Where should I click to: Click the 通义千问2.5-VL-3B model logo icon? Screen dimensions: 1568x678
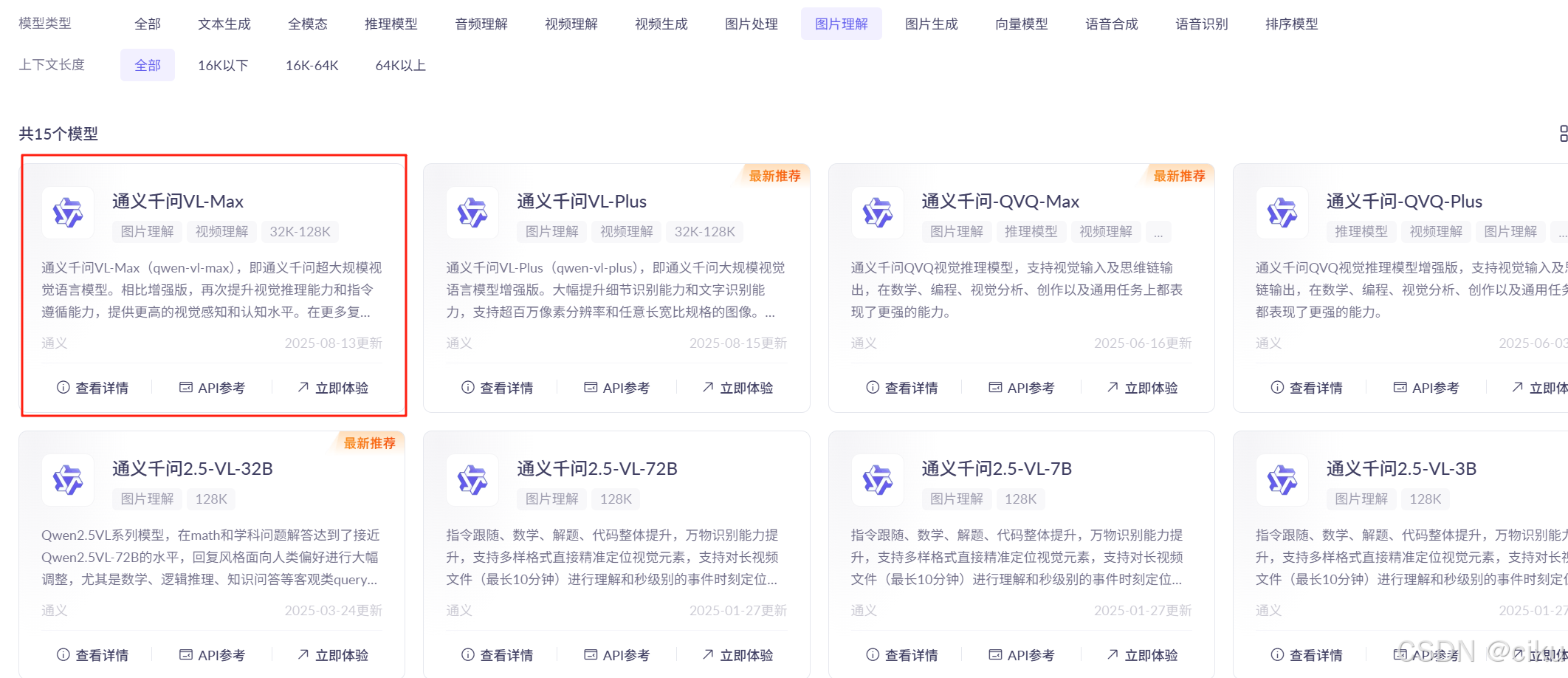coord(1282,480)
